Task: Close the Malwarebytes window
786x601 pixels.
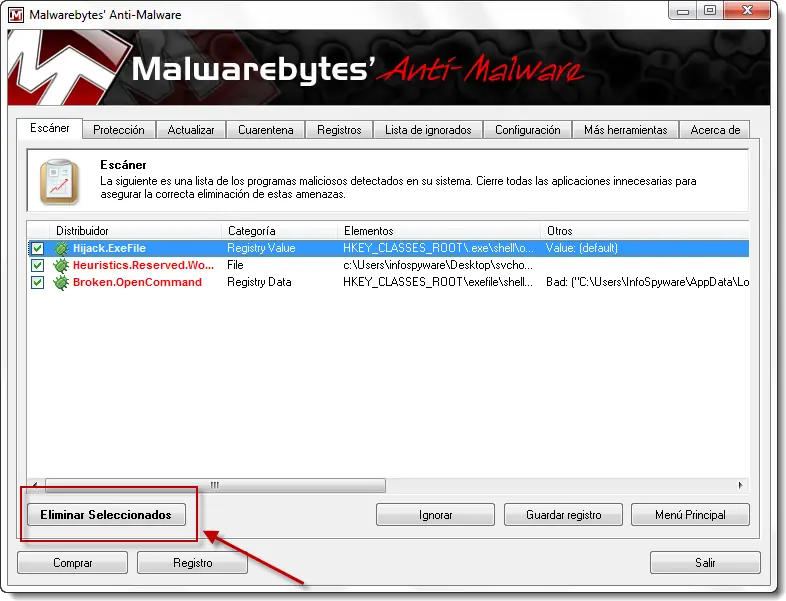Action: click(747, 11)
